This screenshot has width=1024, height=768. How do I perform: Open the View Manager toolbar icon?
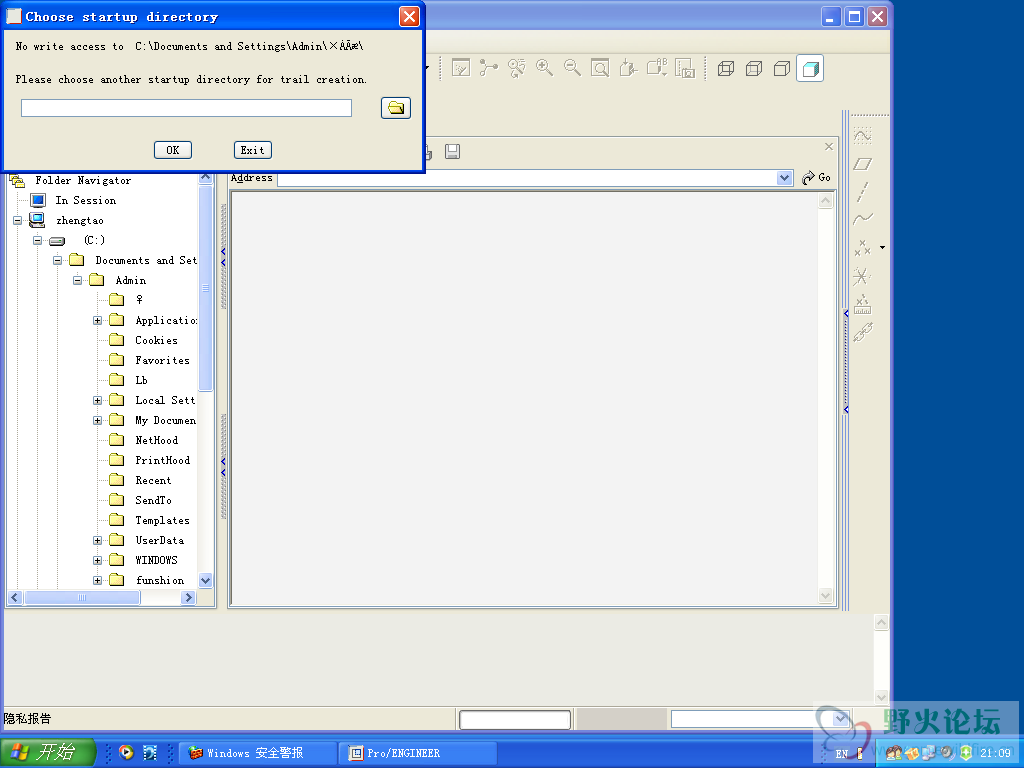(x=685, y=68)
